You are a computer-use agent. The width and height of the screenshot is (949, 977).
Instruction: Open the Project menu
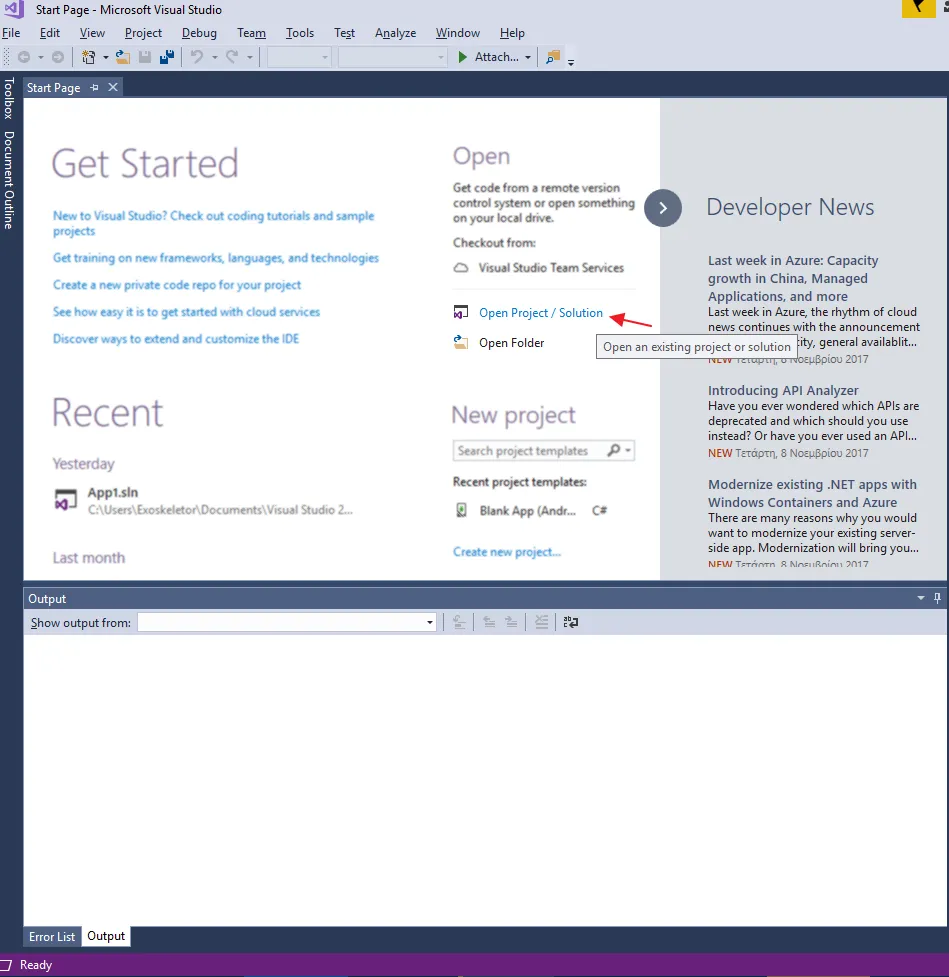[x=143, y=33]
